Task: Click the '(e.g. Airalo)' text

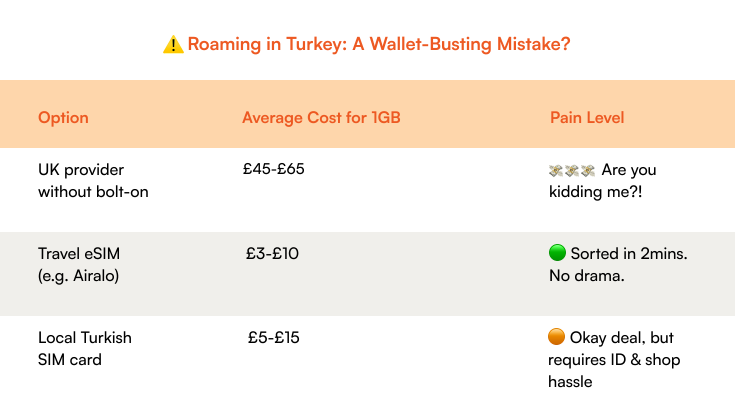Action: tap(78, 275)
